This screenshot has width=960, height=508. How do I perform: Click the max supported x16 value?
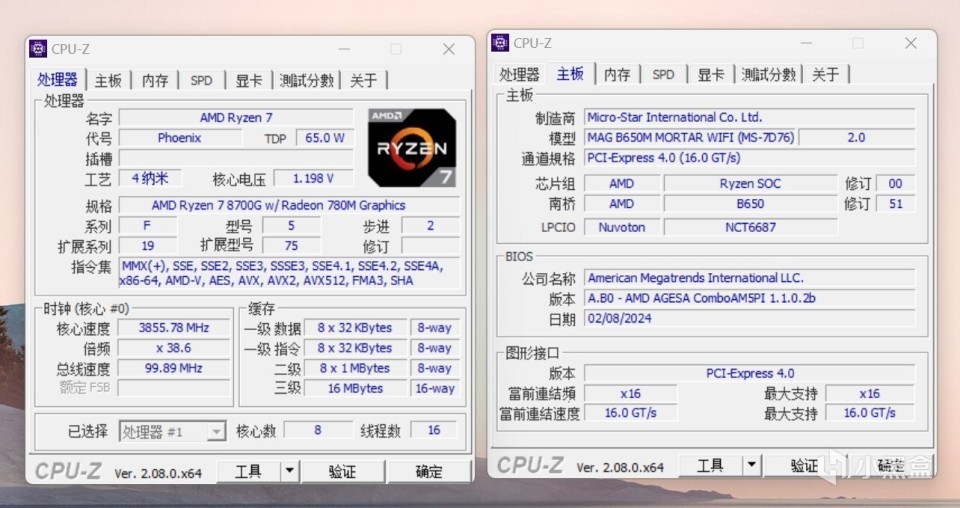click(869, 394)
